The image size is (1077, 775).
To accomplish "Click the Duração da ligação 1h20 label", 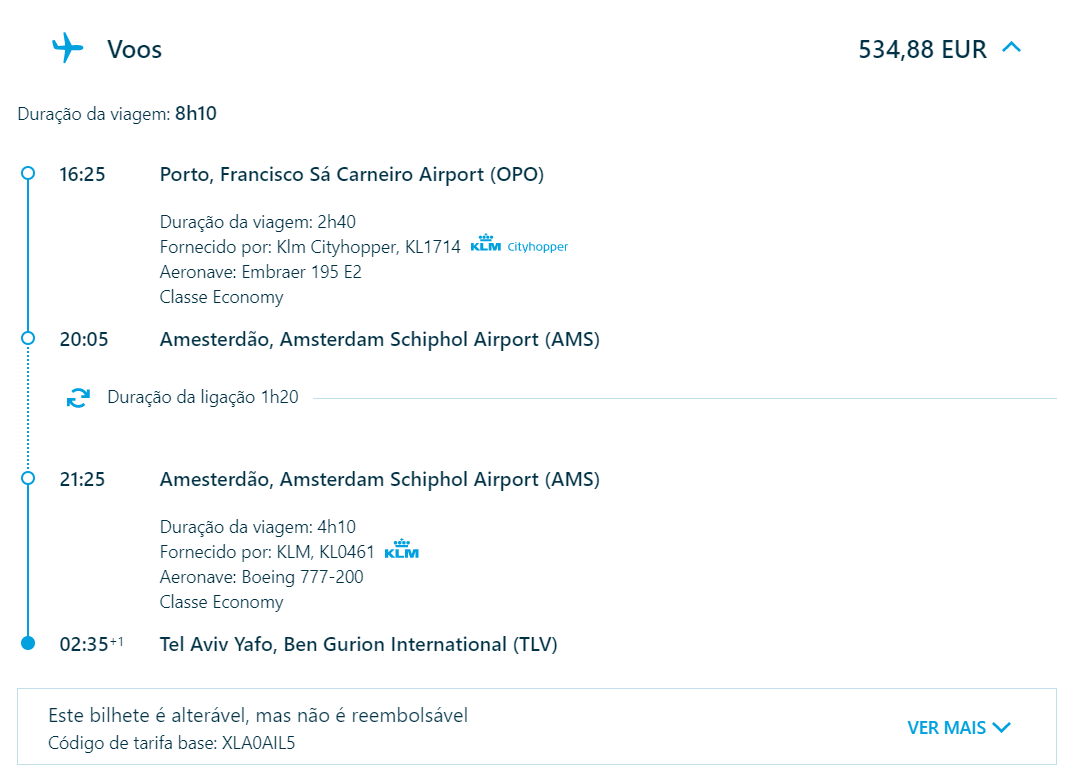I will click(203, 397).
